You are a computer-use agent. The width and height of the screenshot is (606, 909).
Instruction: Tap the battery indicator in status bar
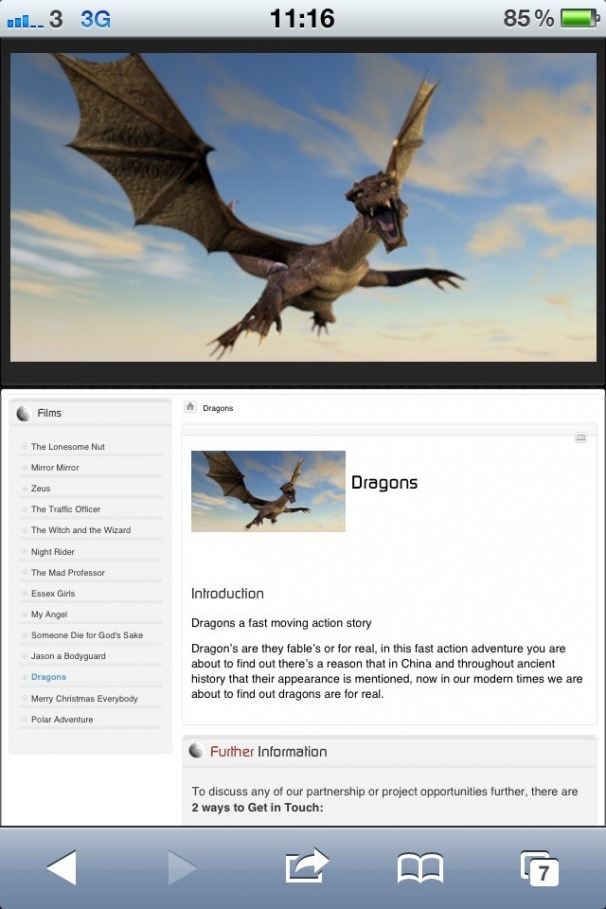coord(579,18)
